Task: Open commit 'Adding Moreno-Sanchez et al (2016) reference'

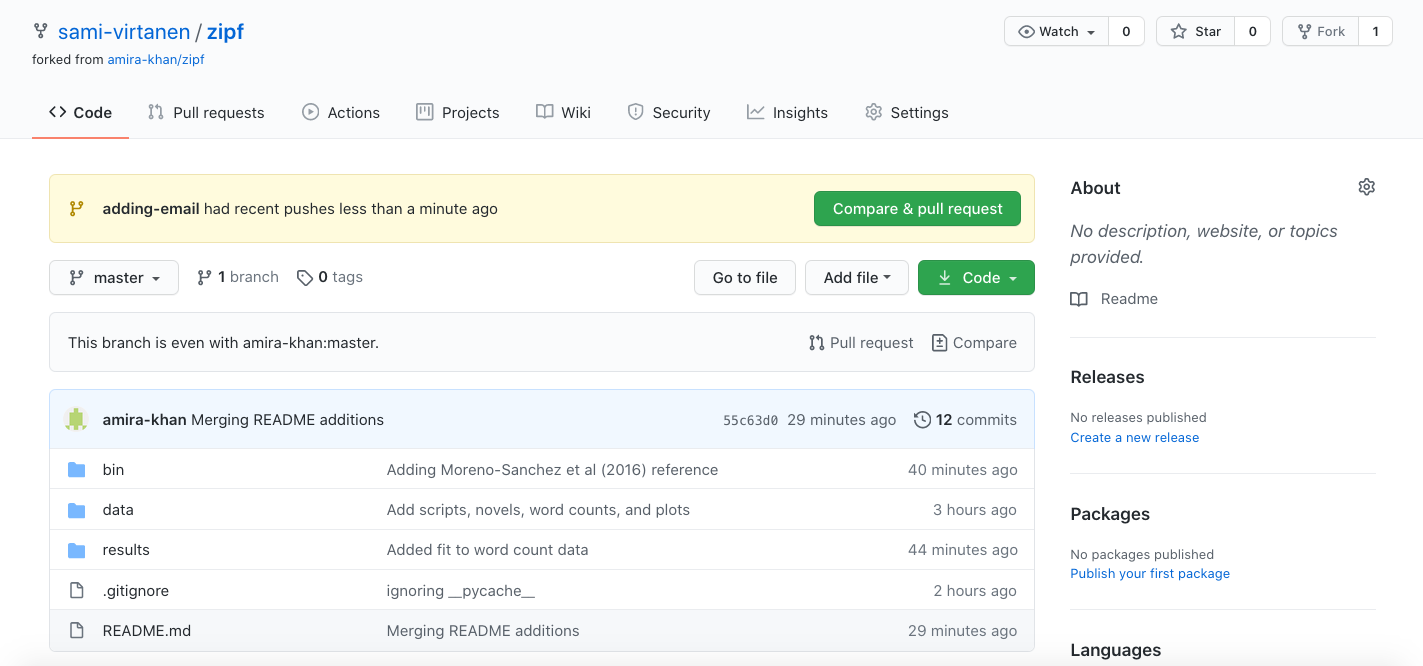Action: tap(552, 470)
